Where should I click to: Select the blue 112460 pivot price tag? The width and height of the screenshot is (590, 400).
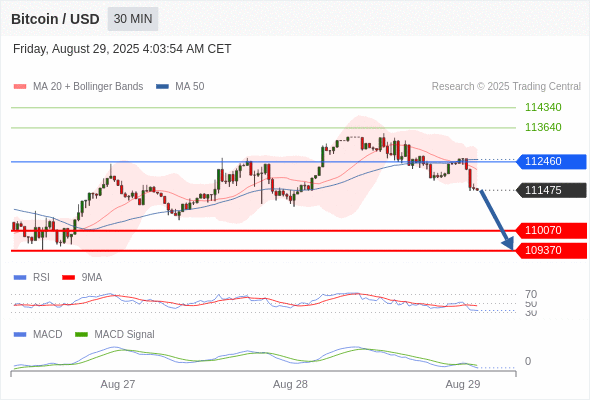click(551, 161)
